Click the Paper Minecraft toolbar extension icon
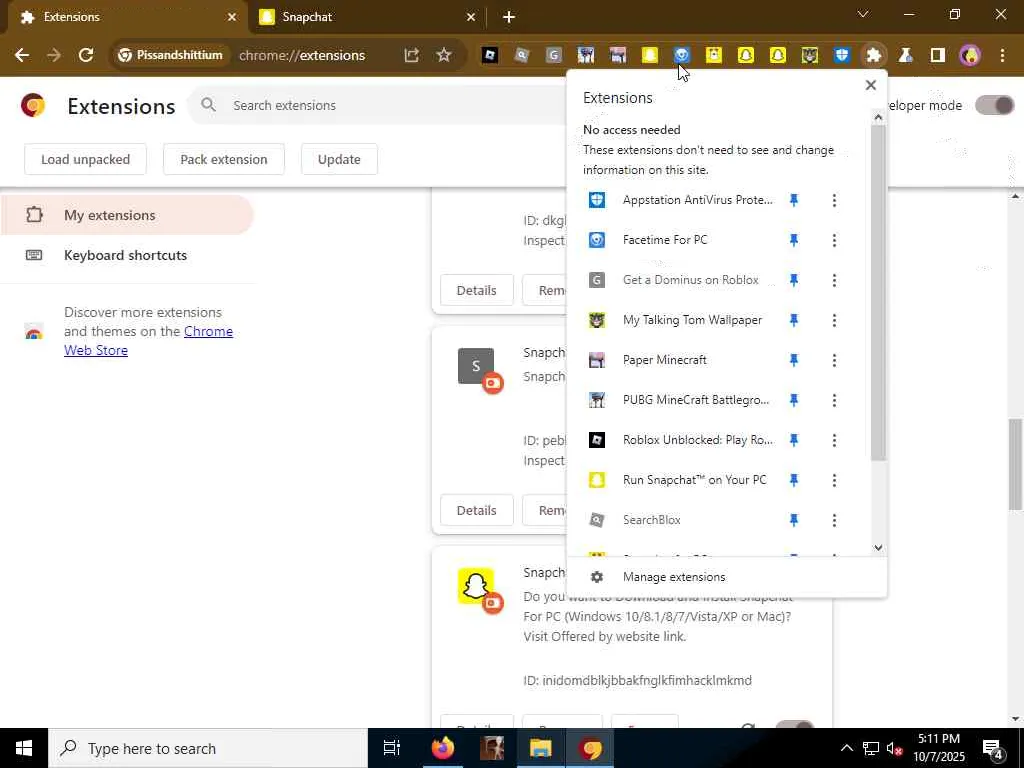The width and height of the screenshot is (1024, 768). coord(618,56)
